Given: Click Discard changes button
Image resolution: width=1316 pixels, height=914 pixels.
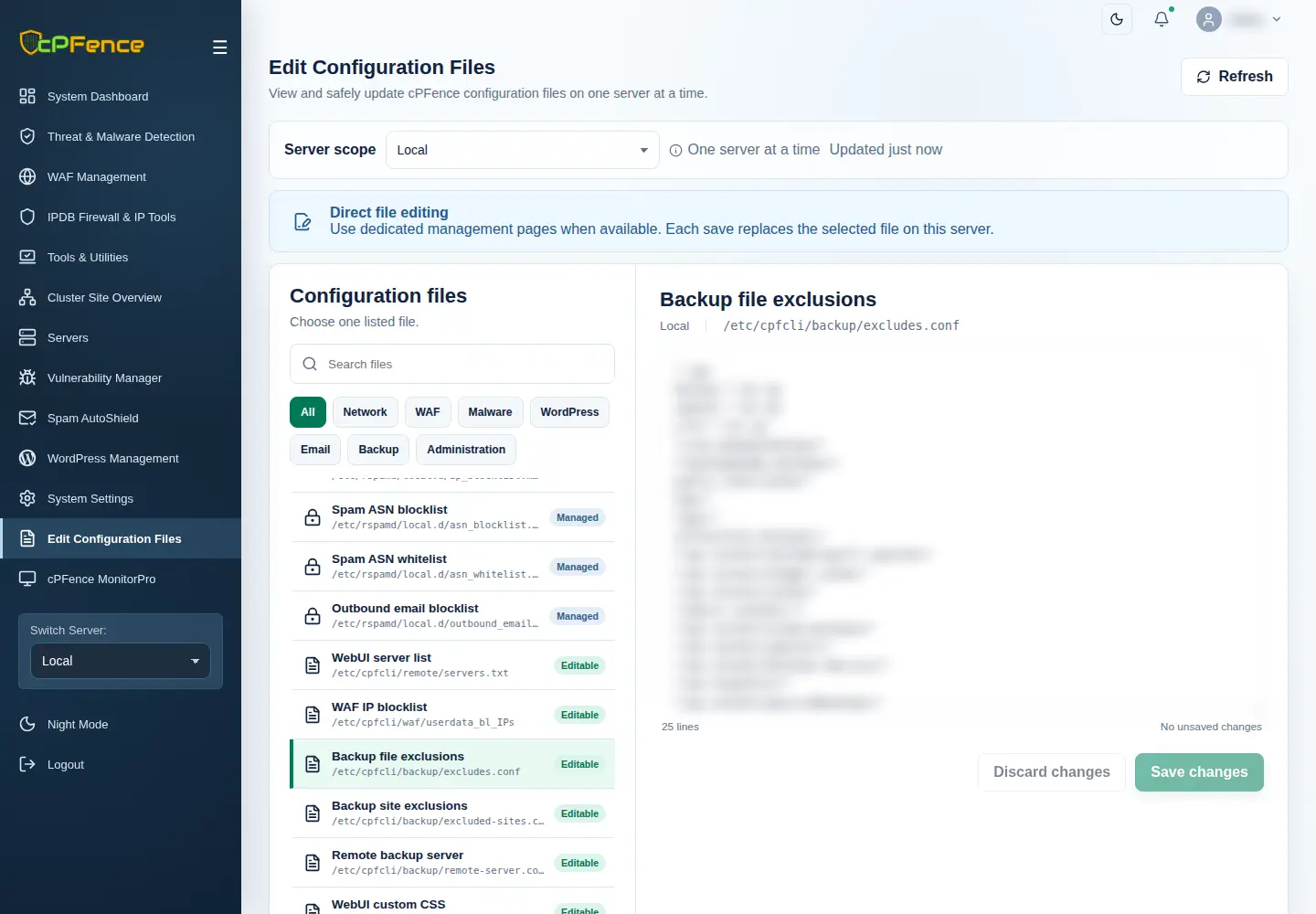Looking at the screenshot, I should pyautogui.click(x=1052, y=772).
